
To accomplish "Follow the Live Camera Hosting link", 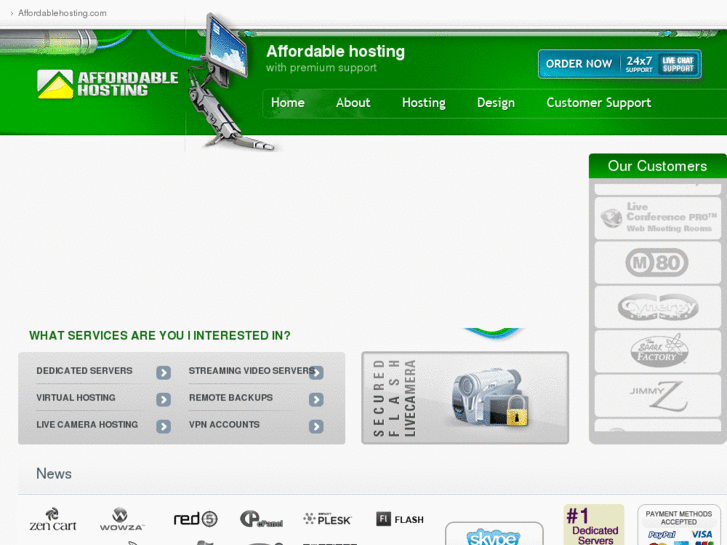I will 87,425.
